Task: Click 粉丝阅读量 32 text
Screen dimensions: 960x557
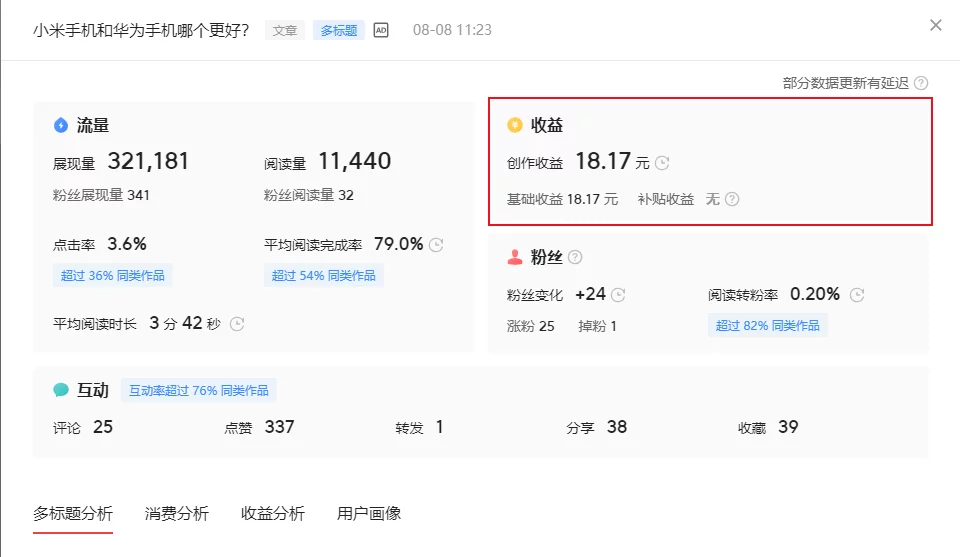Action: [x=309, y=195]
